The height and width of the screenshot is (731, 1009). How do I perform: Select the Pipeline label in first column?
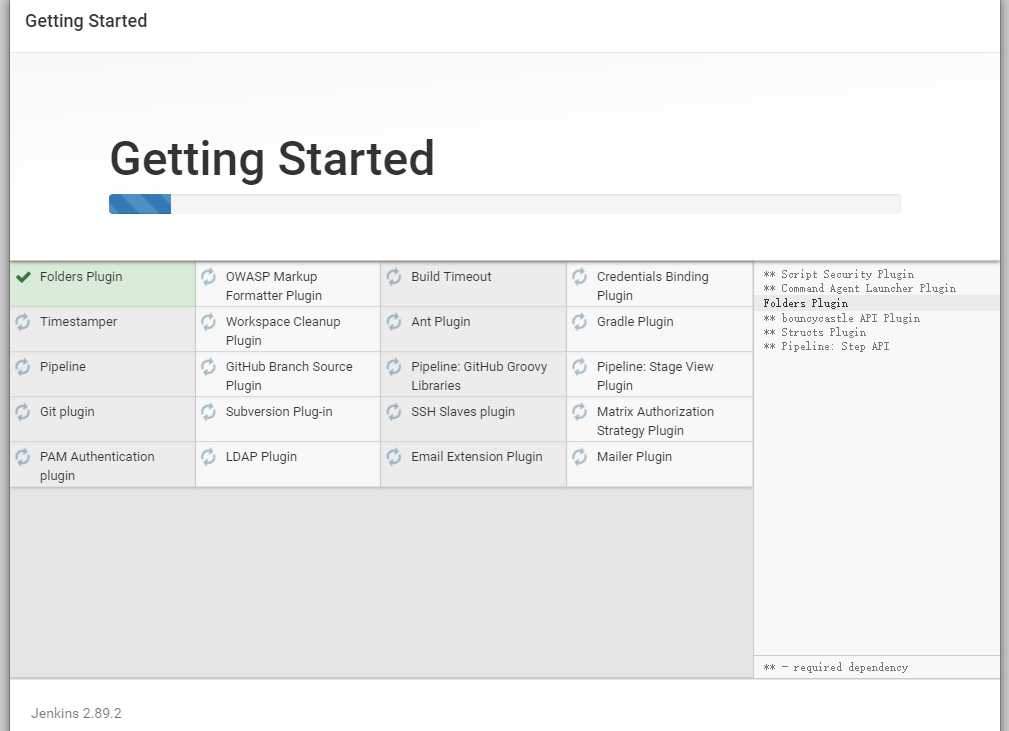coord(62,367)
